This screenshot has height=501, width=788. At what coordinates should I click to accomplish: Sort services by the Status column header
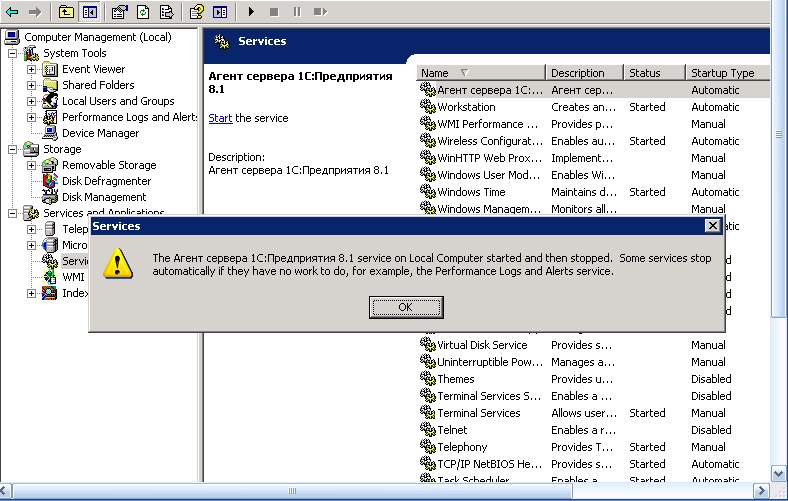point(654,73)
